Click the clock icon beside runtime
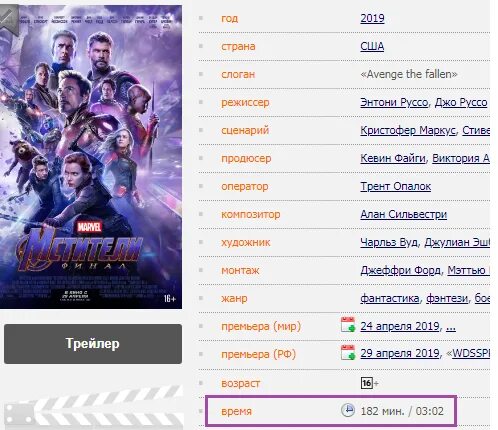Viewport: 498px width, 430px height. click(348, 410)
